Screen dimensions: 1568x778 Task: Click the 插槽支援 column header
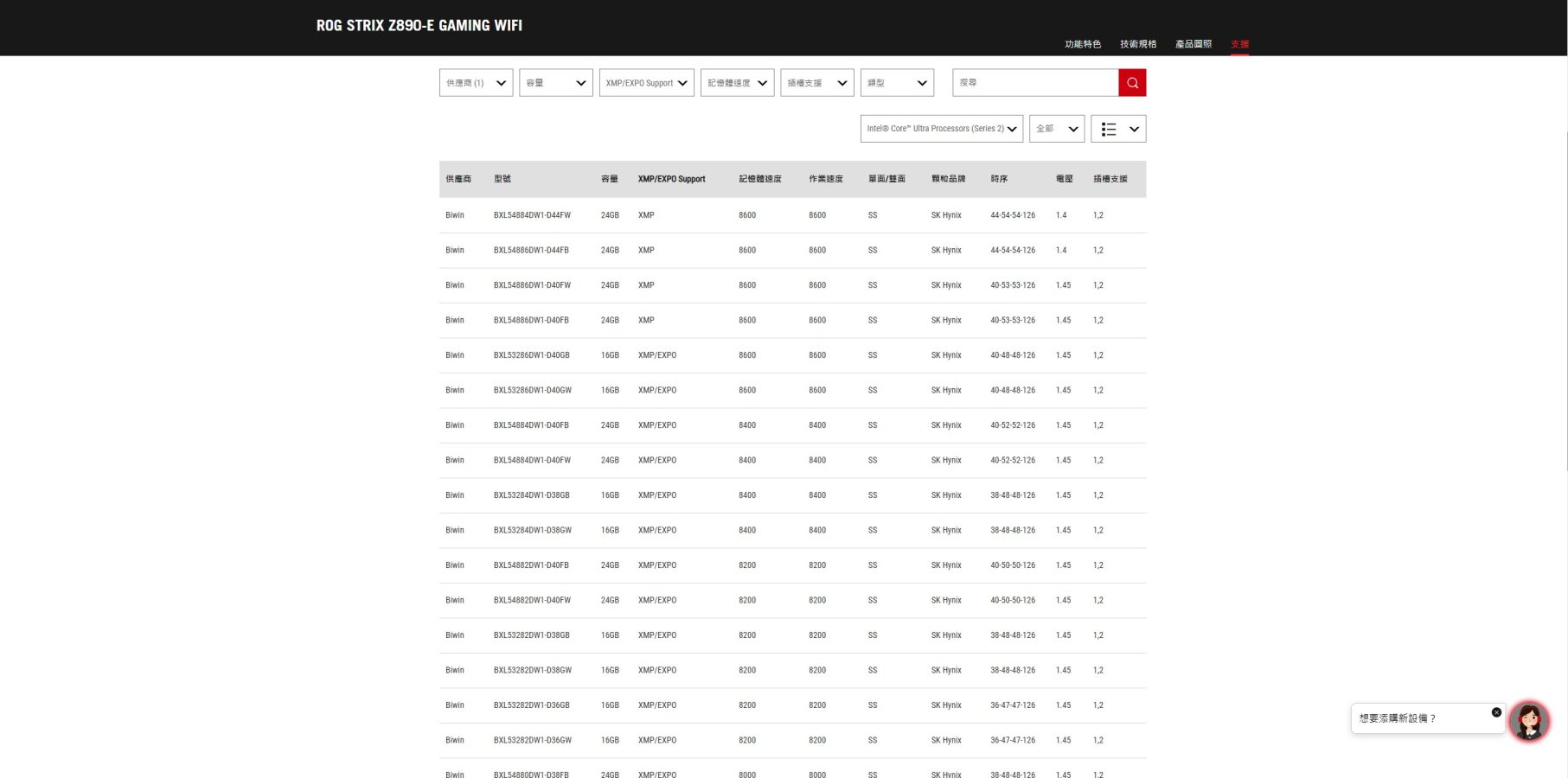1110,179
